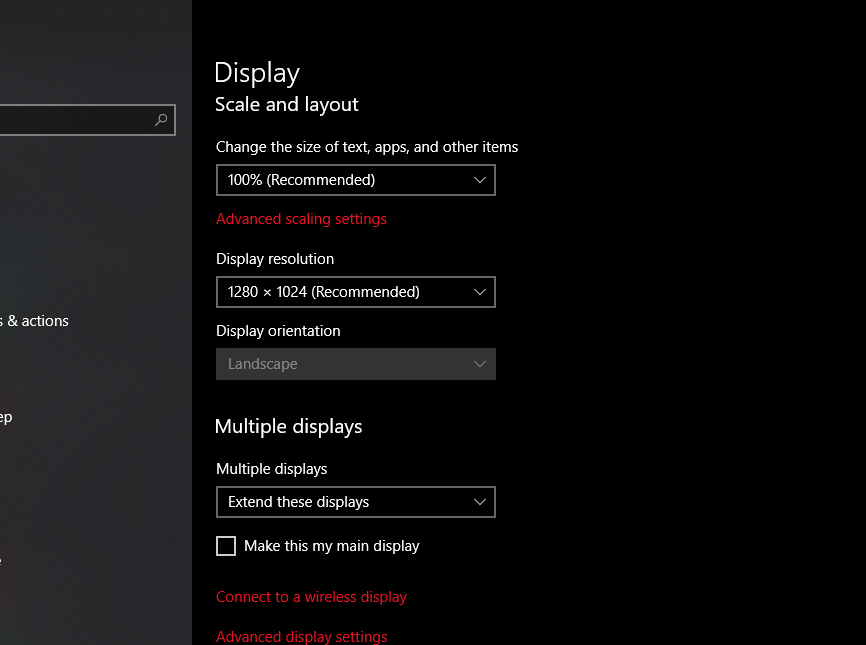Click the Make this my main display label

click(x=331, y=546)
